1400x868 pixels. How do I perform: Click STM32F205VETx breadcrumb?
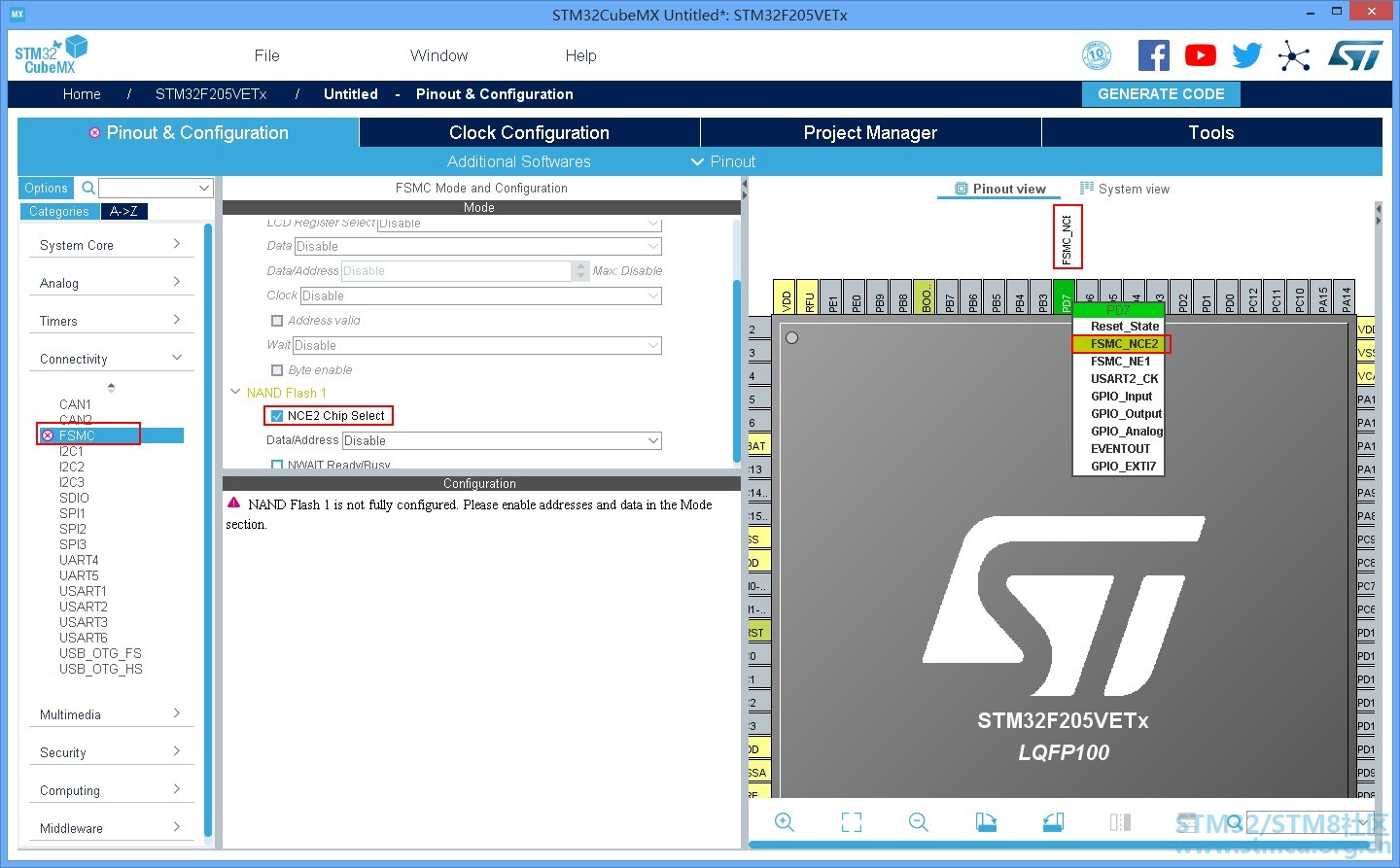coord(211,94)
